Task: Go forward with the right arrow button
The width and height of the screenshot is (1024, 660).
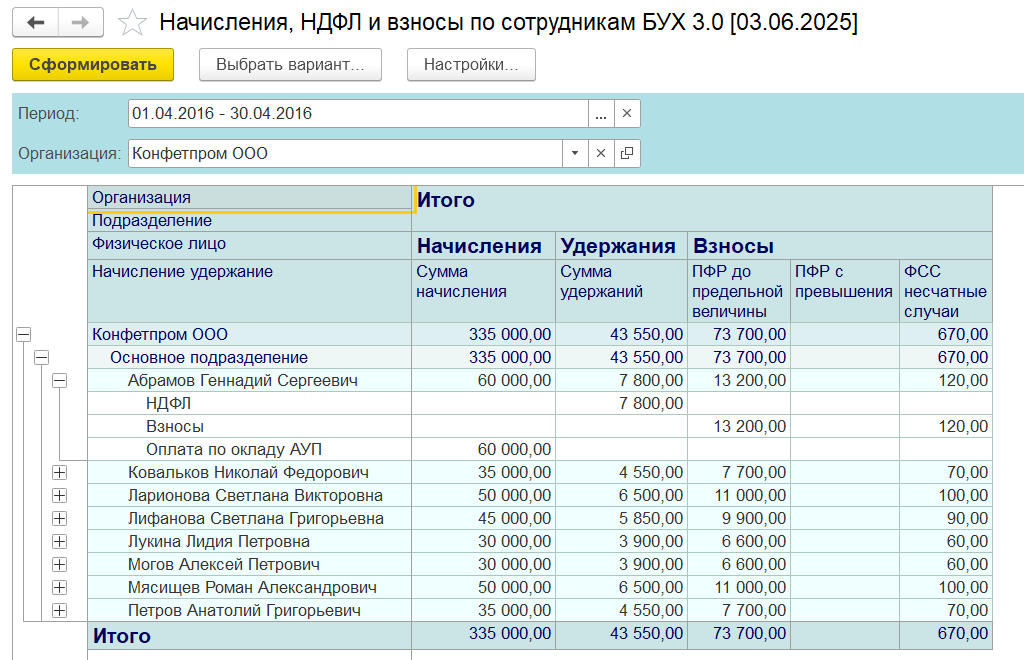Action: [x=80, y=22]
